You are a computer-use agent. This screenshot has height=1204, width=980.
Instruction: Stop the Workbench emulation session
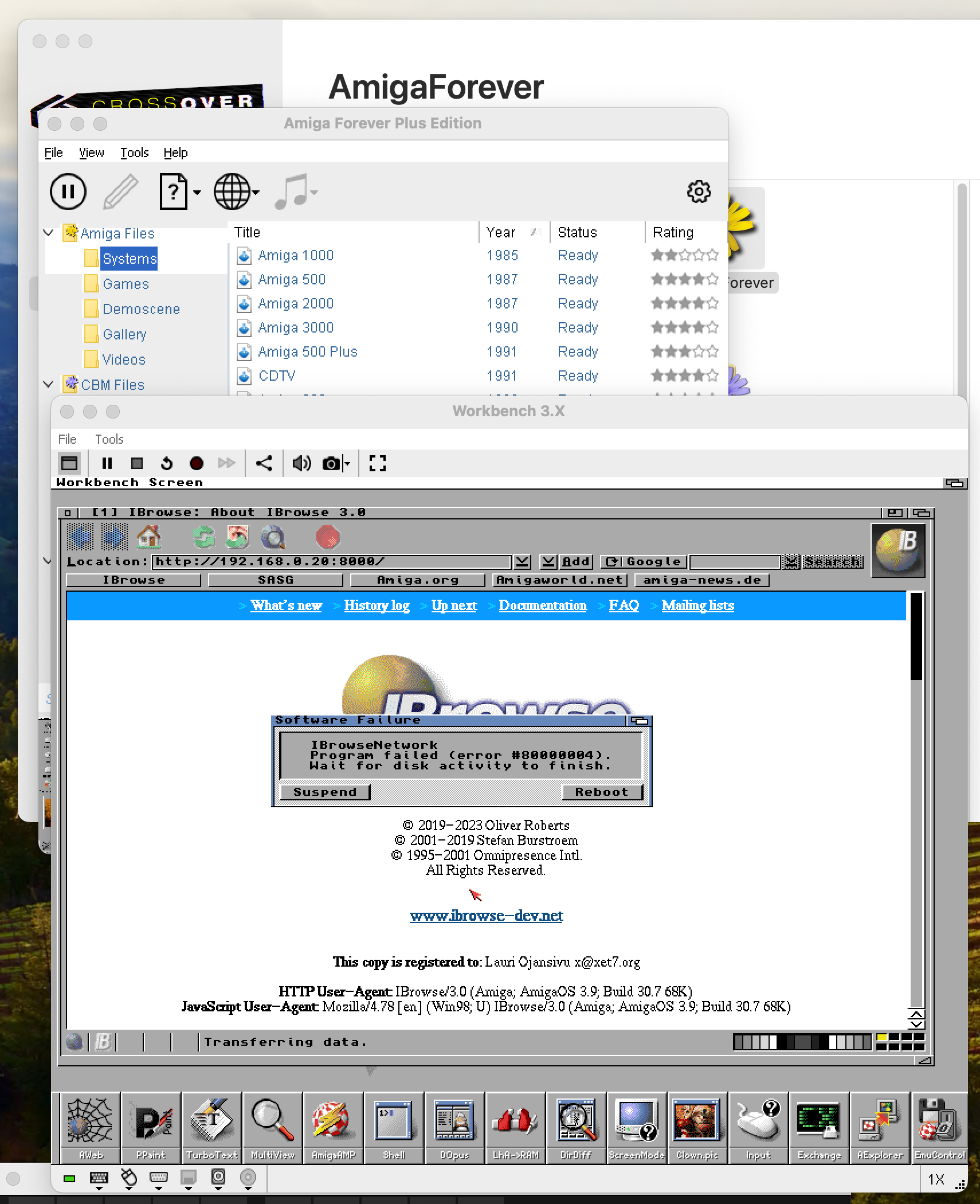137,463
